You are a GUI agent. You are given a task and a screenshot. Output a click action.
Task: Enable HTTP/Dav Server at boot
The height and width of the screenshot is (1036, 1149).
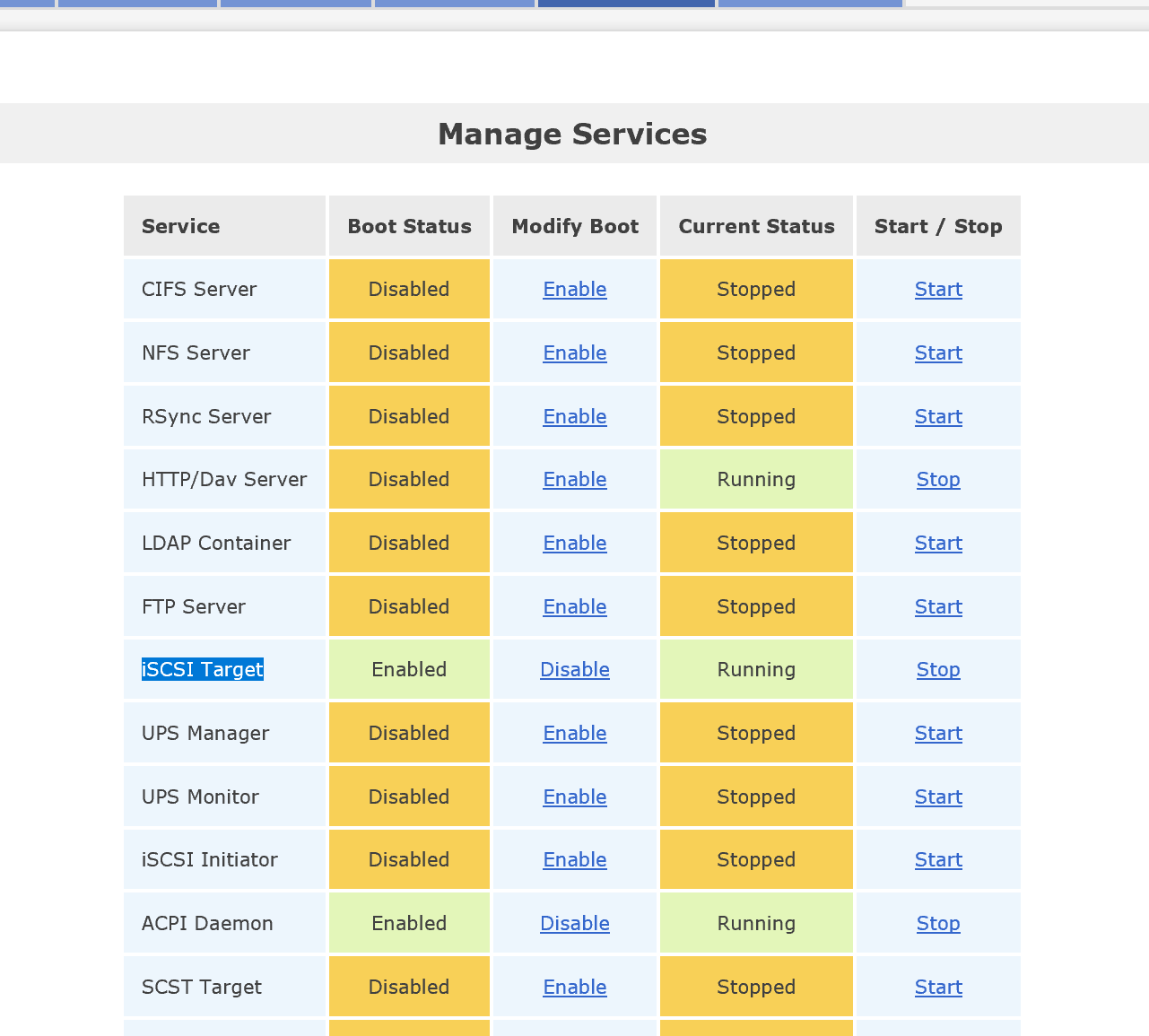[575, 480]
